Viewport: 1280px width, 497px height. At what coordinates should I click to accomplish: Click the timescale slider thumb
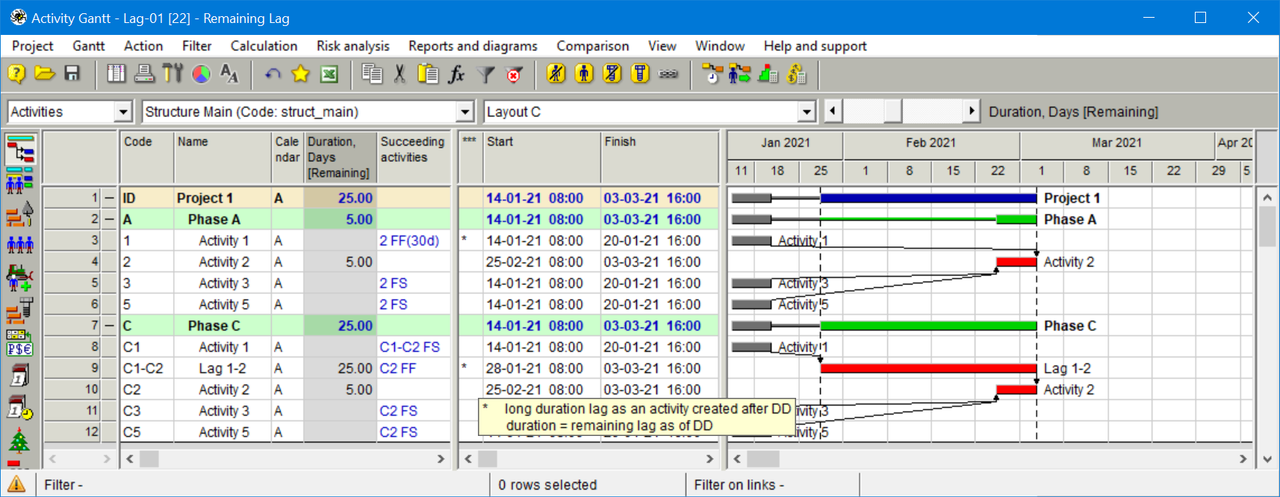click(x=892, y=112)
